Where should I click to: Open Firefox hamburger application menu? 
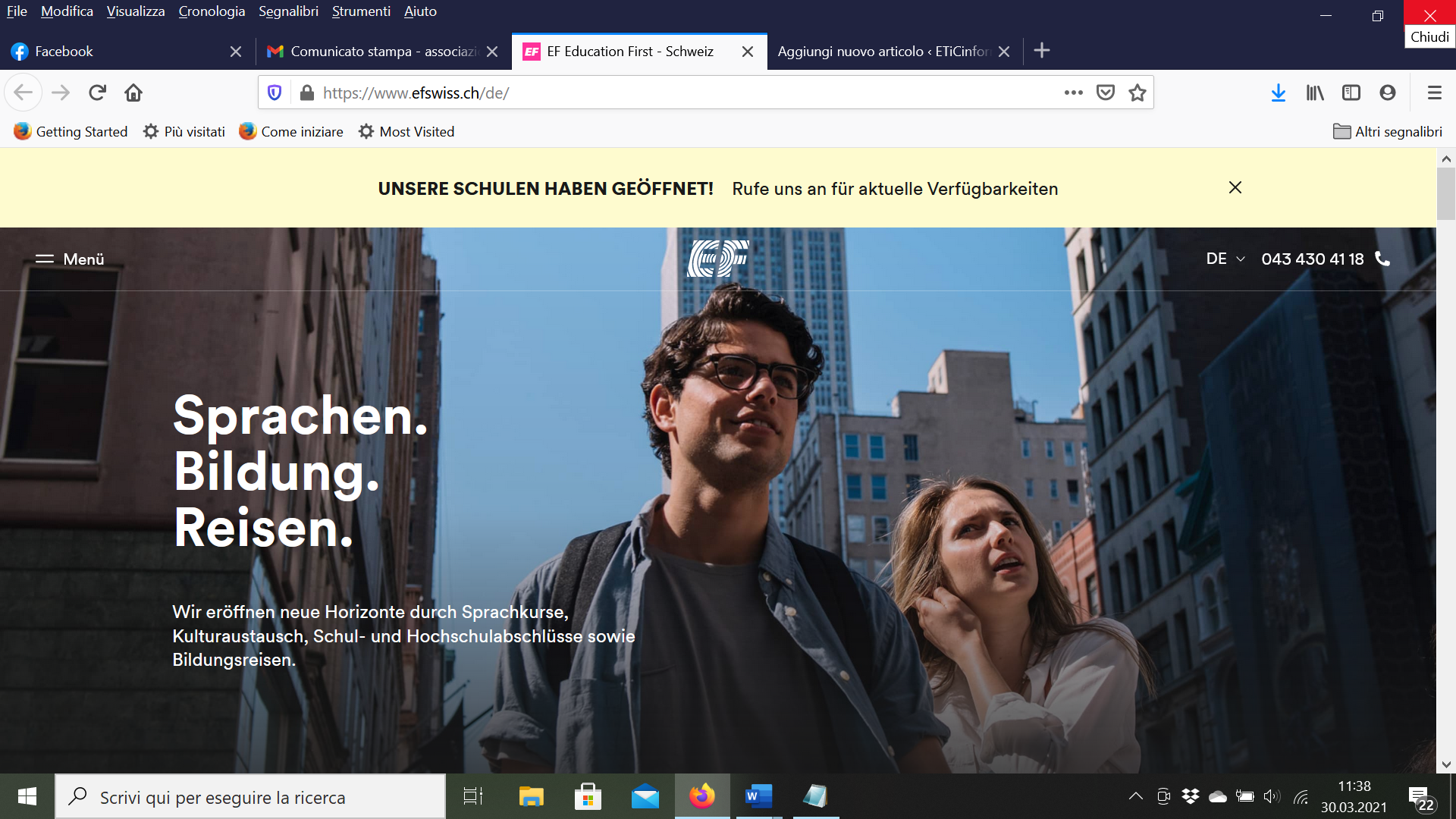tap(1434, 93)
